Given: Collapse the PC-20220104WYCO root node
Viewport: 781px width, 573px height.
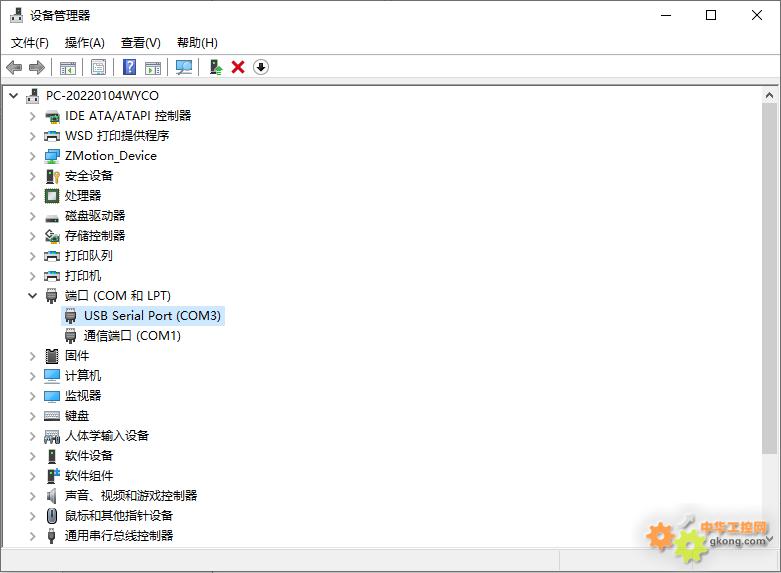Looking at the screenshot, I should pos(13,96).
